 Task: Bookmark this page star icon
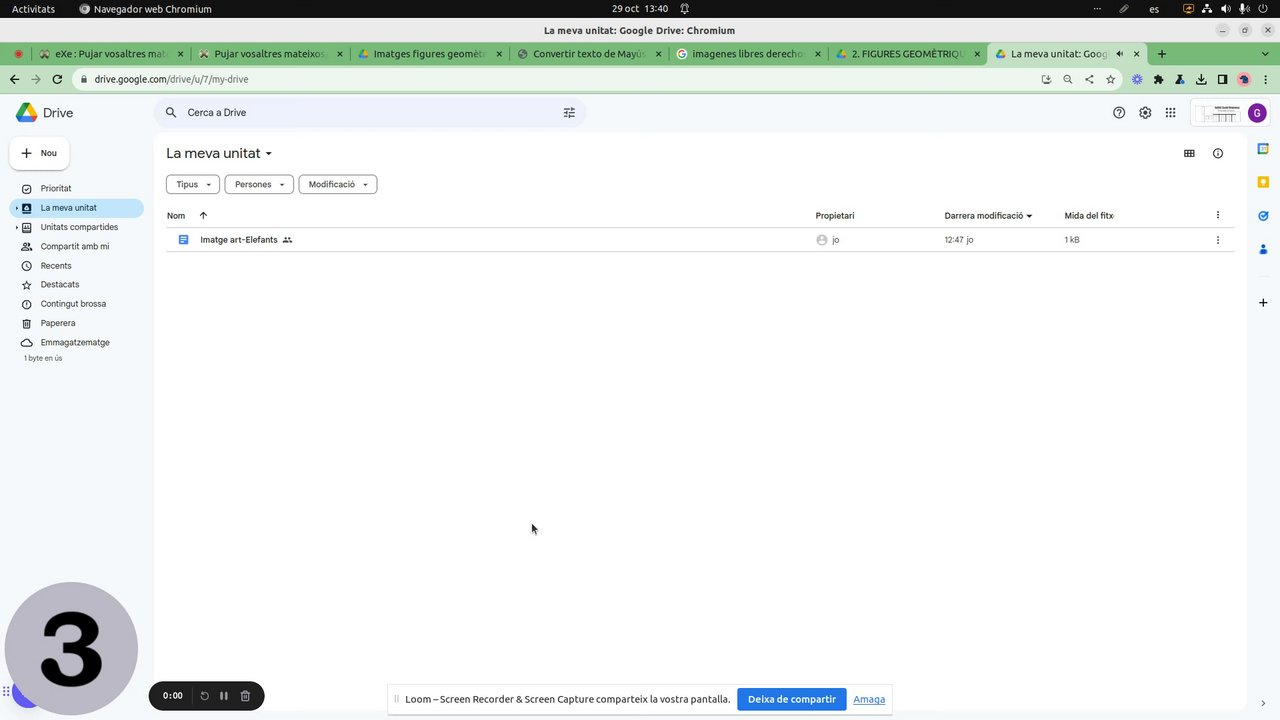point(1110,79)
